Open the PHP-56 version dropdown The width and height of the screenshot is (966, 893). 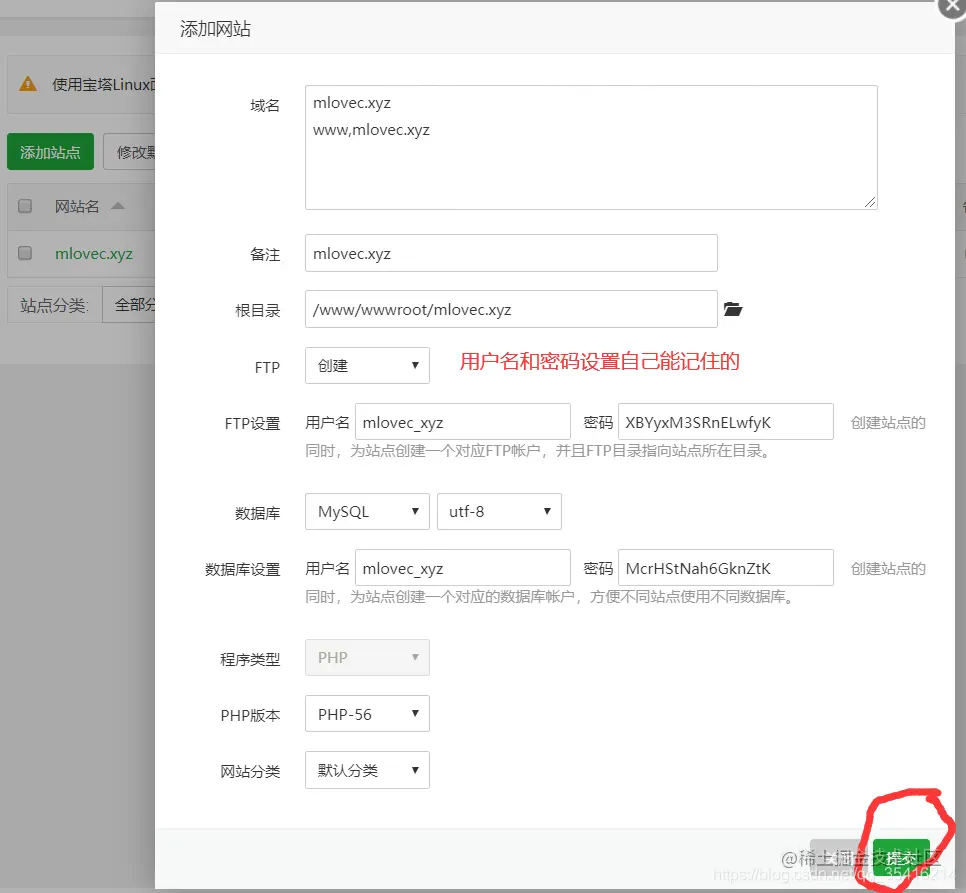pos(367,713)
